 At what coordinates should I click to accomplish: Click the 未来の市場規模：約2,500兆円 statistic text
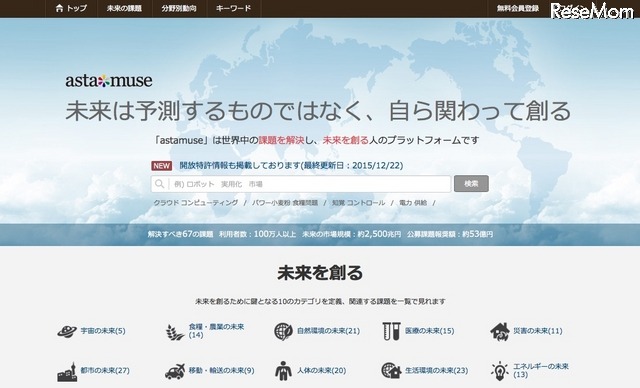pyautogui.click(x=351, y=234)
